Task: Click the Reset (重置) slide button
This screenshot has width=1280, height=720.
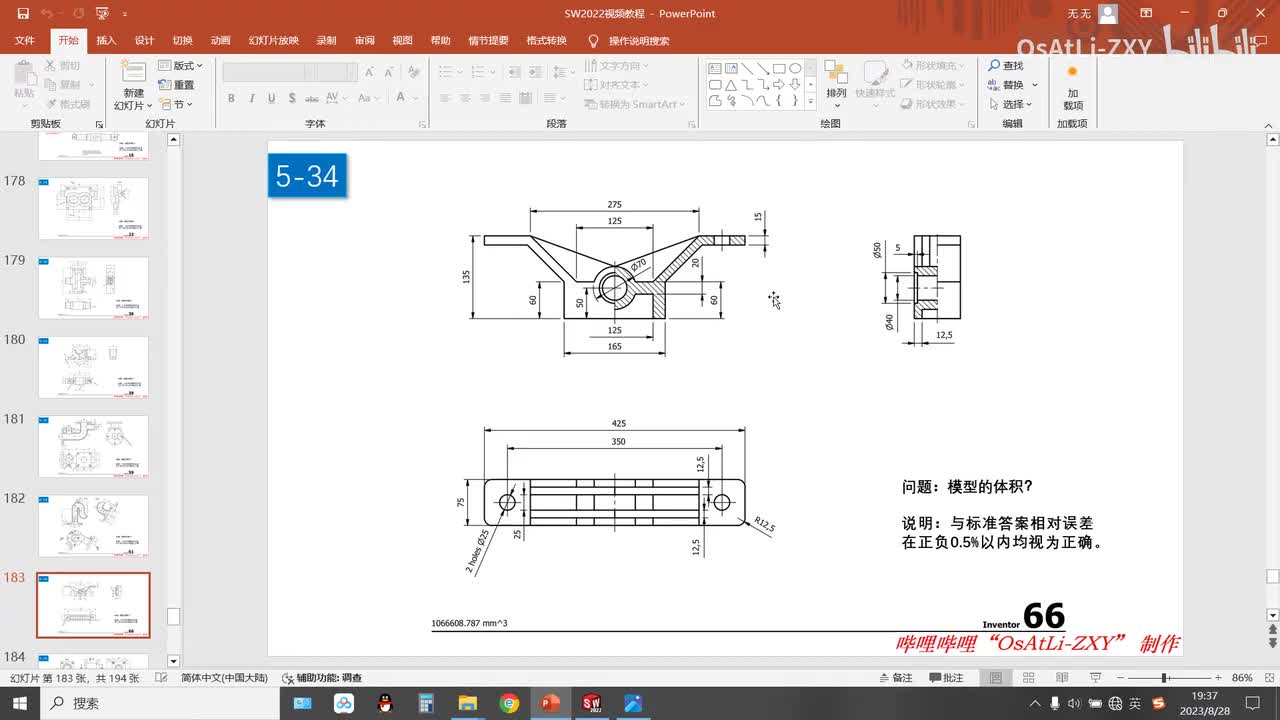Action: coord(176,85)
